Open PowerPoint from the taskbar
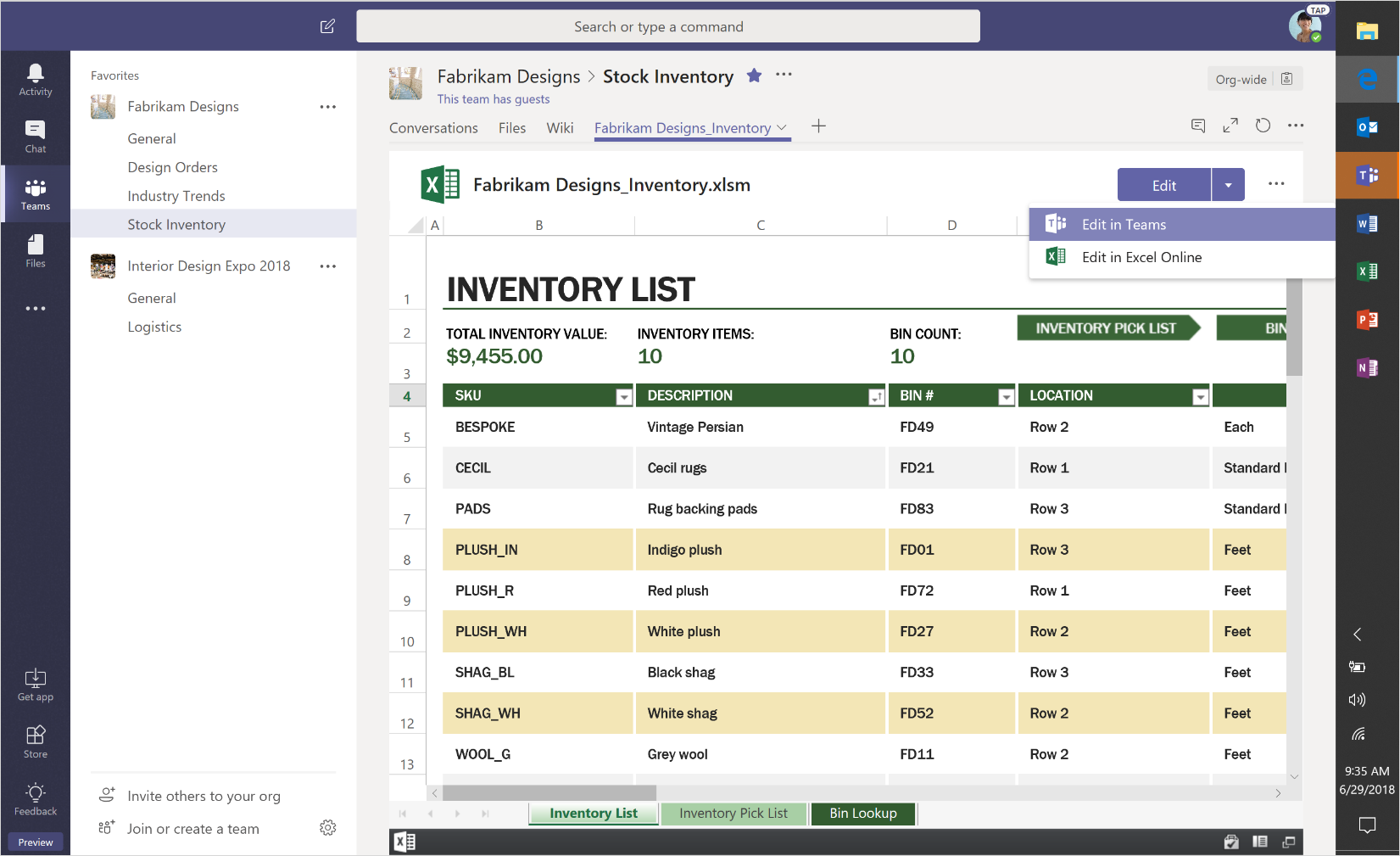This screenshot has width=1400, height=856. point(1367,320)
